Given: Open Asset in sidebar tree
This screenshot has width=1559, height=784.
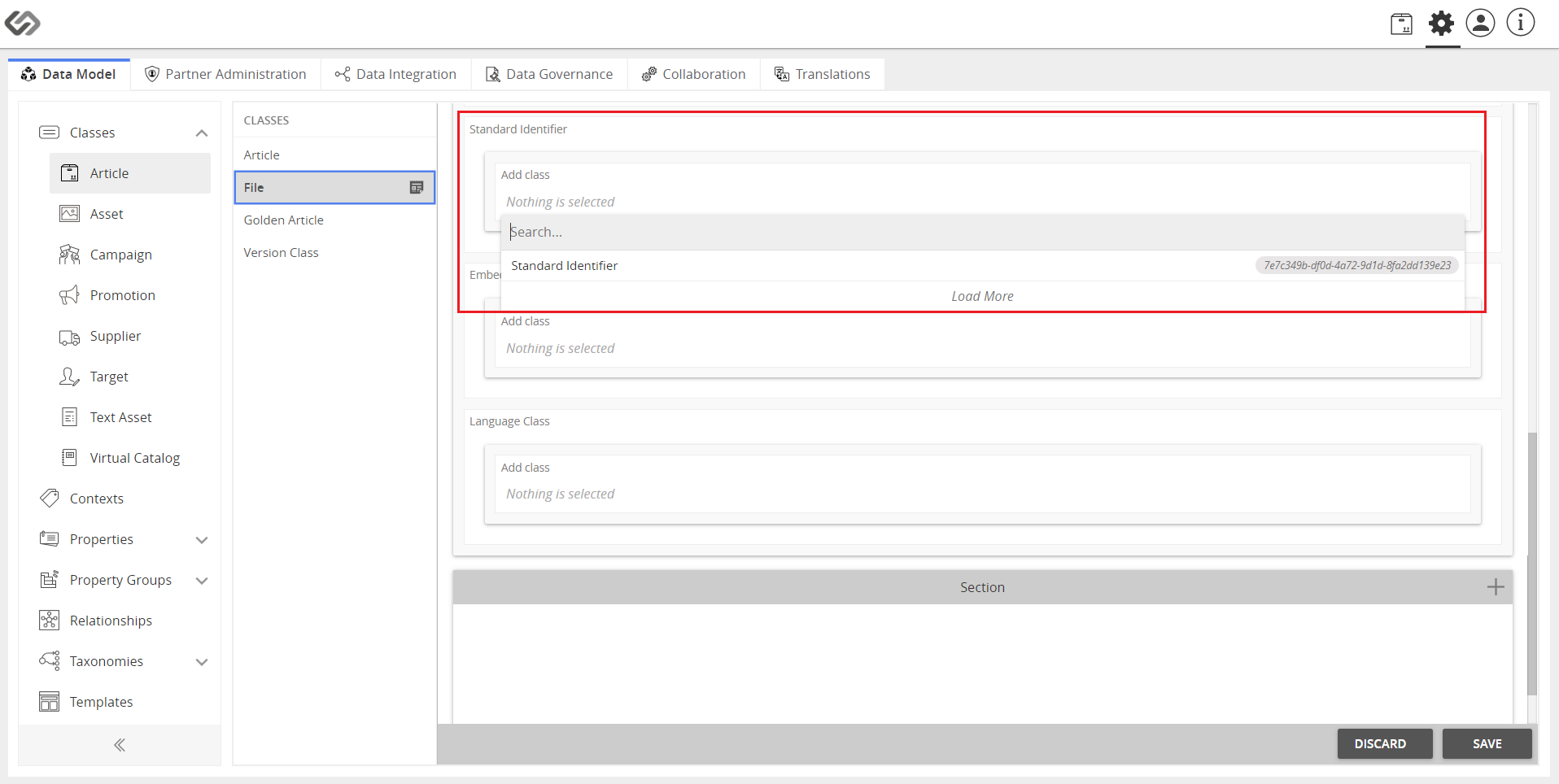Looking at the screenshot, I should (130, 214).
